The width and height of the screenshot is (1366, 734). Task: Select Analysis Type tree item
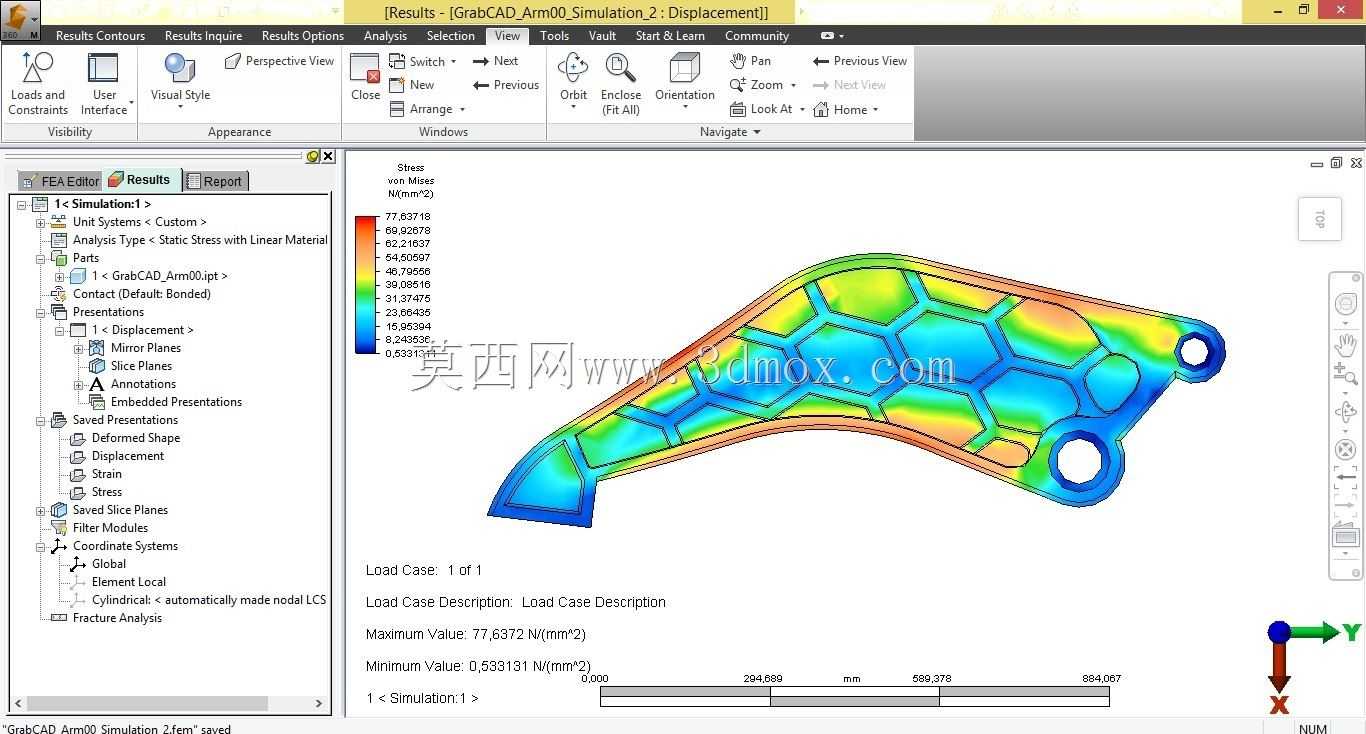[x=189, y=240]
